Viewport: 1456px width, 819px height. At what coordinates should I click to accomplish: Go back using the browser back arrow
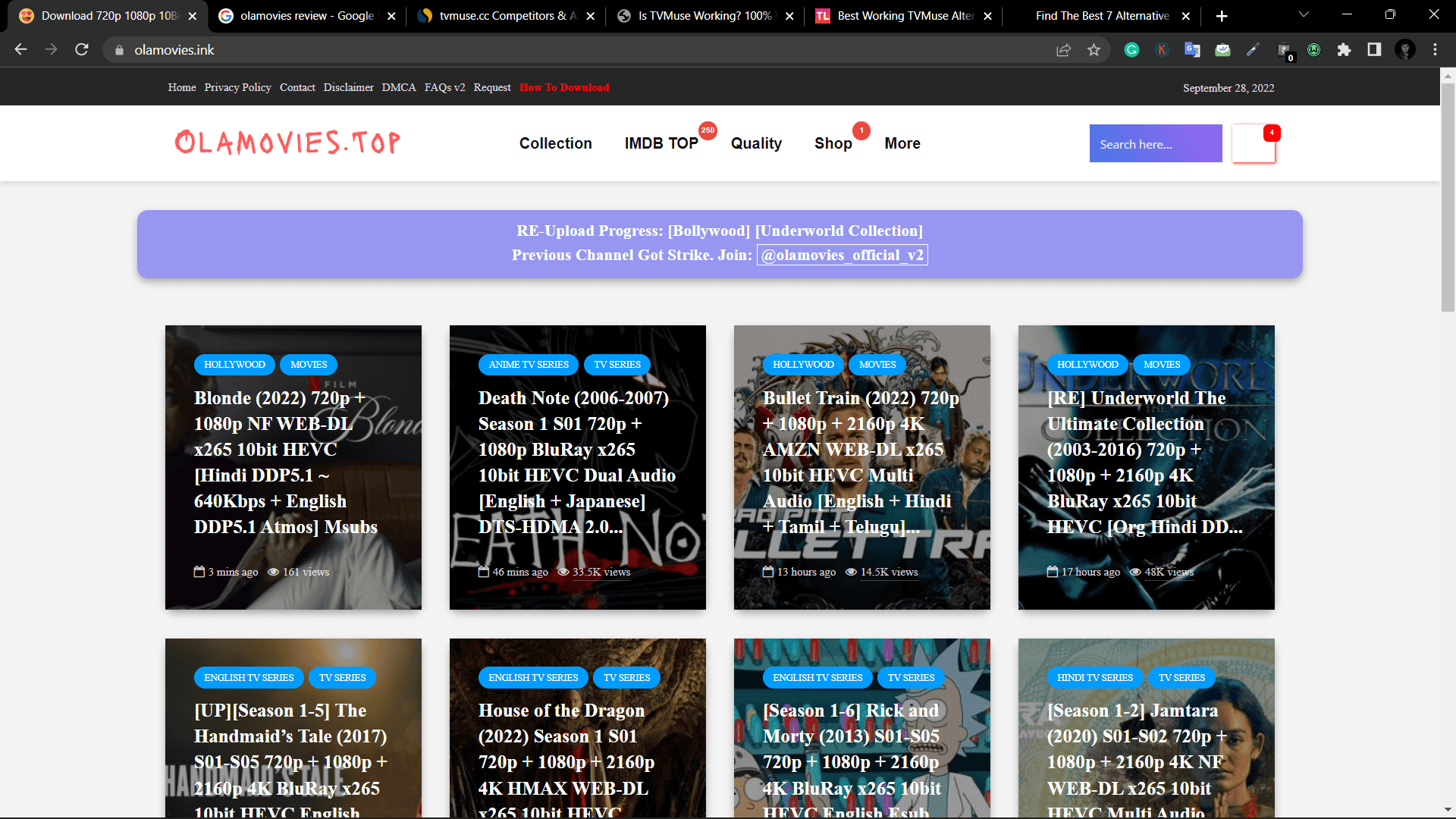click(x=20, y=49)
